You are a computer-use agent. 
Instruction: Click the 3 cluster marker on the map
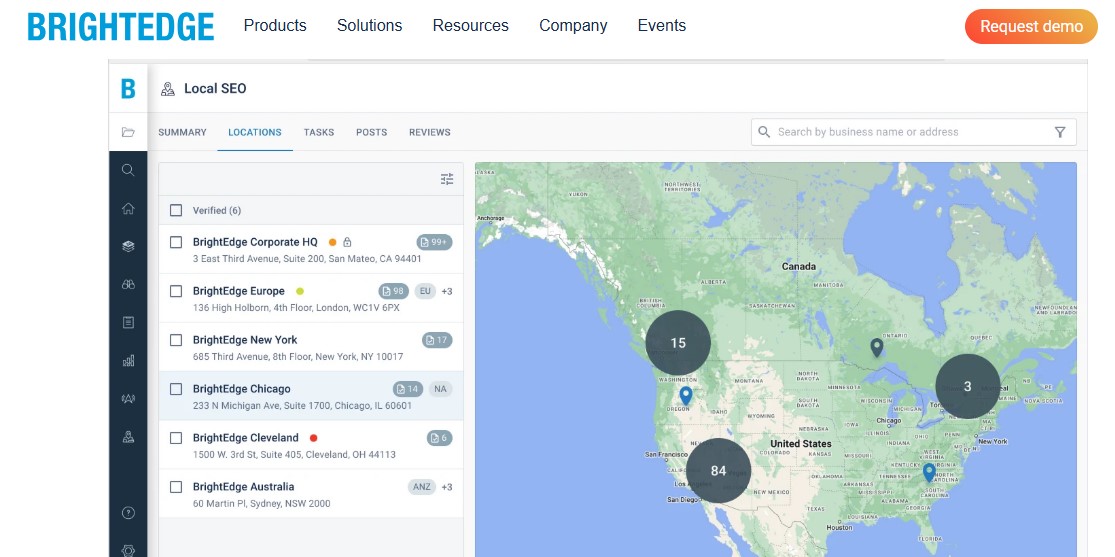[967, 386]
